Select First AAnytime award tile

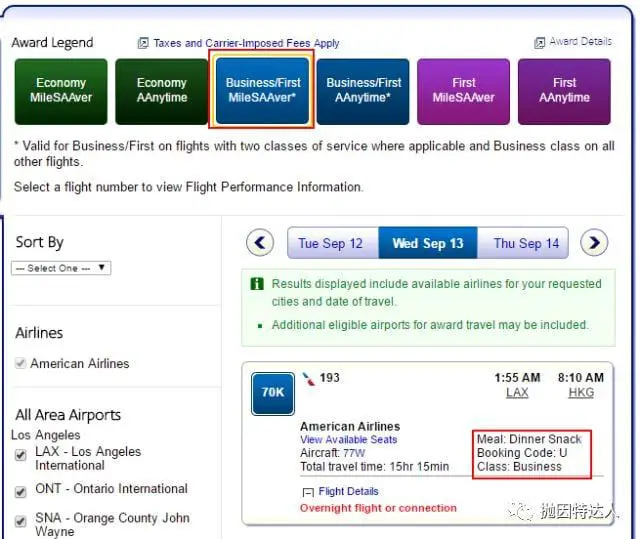(564, 91)
